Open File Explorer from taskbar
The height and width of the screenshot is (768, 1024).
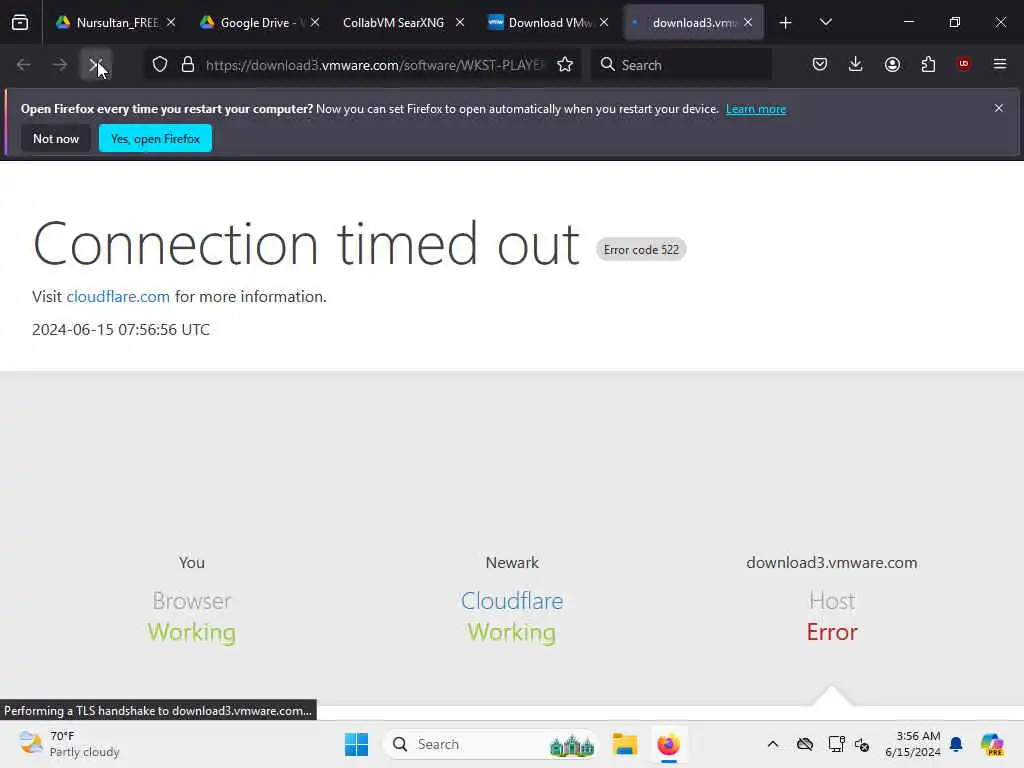(624, 744)
